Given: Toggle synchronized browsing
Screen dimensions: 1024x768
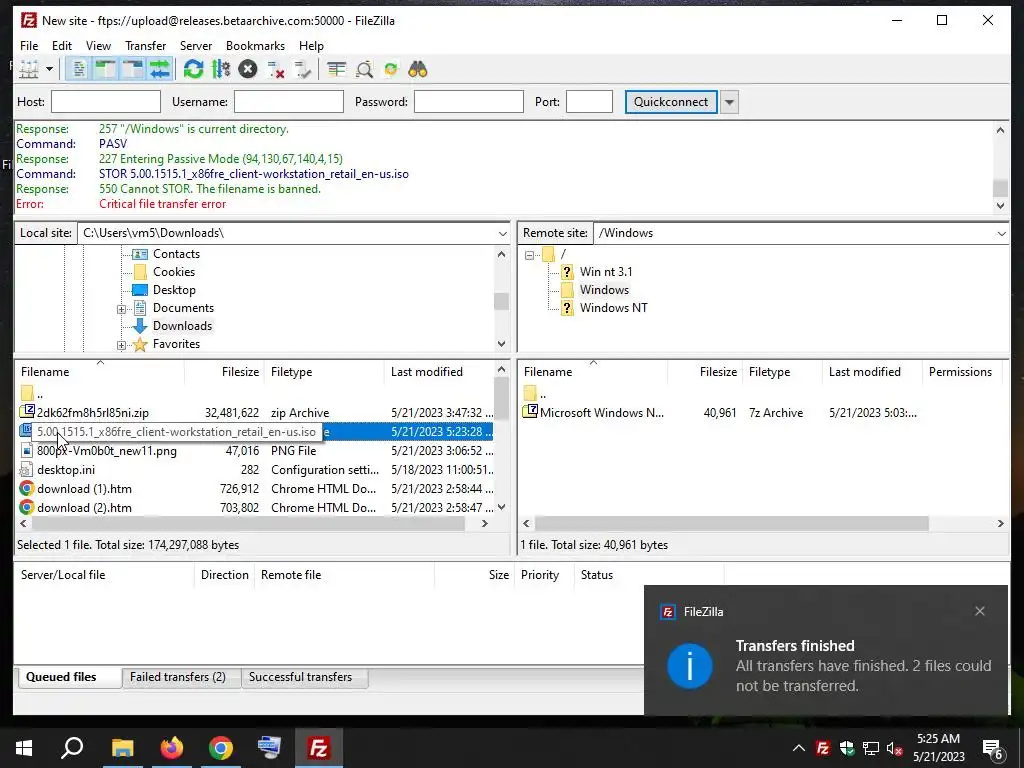Looking at the screenshot, I should tap(391, 69).
